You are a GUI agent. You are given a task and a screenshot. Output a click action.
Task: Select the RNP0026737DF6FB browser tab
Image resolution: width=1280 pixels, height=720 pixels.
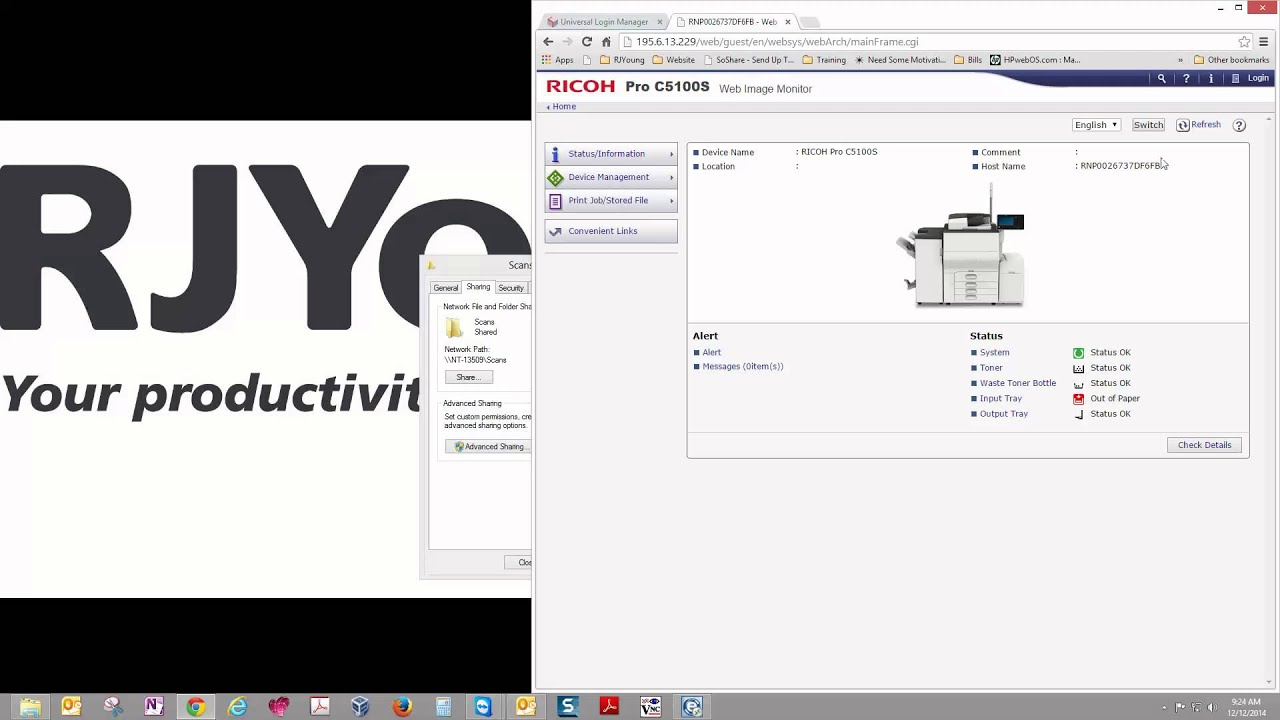click(732, 22)
